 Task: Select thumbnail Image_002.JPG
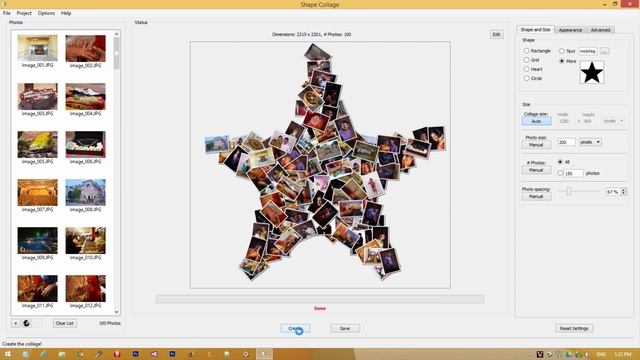point(85,51)
